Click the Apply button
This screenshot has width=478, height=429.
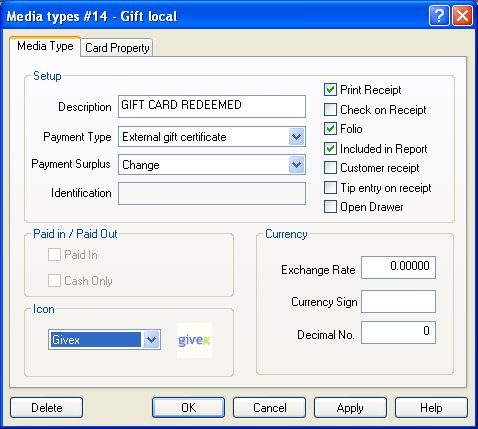pyautogui.click(x=350, y=408)
